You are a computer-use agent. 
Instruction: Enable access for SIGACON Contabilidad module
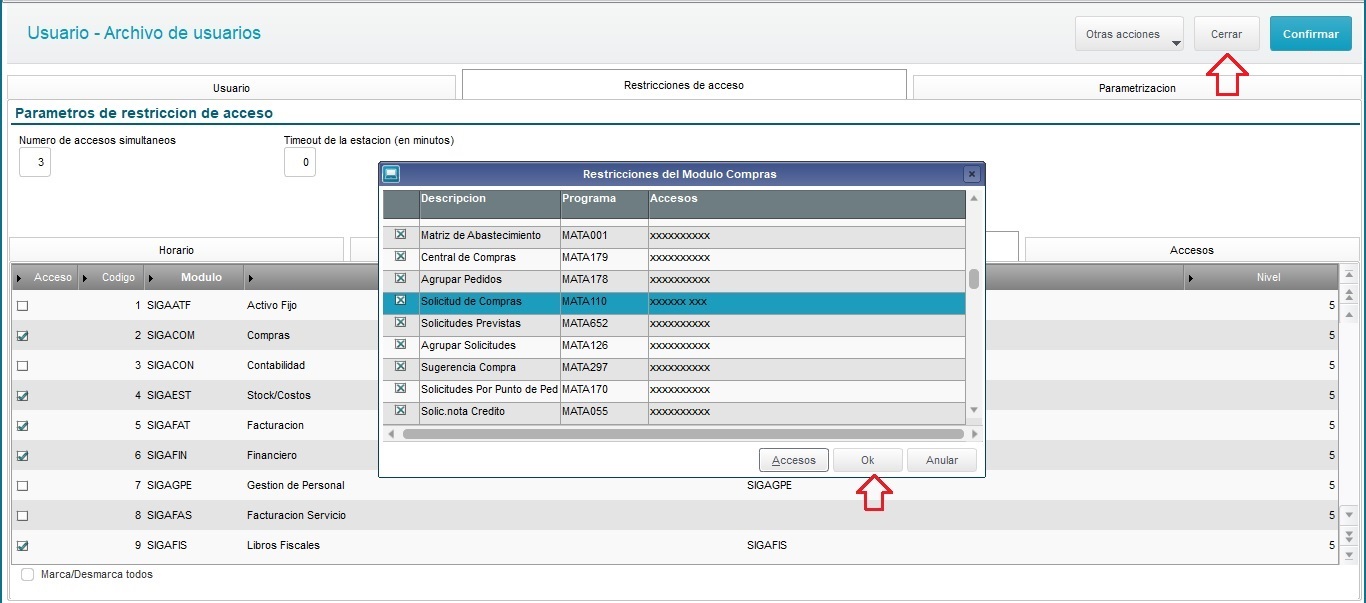(x=22, y=365)
